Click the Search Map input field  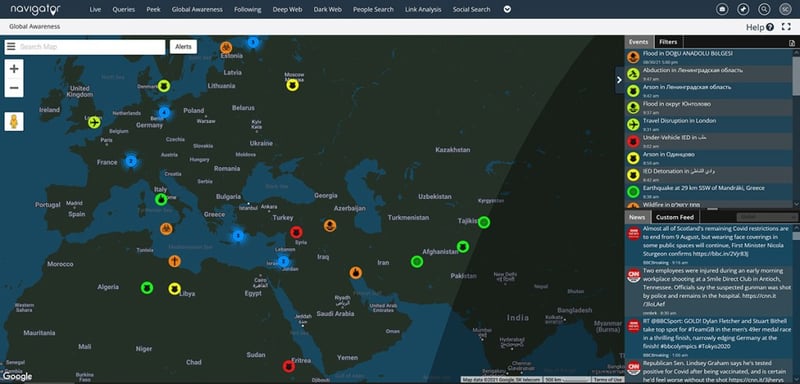point(91,47)
